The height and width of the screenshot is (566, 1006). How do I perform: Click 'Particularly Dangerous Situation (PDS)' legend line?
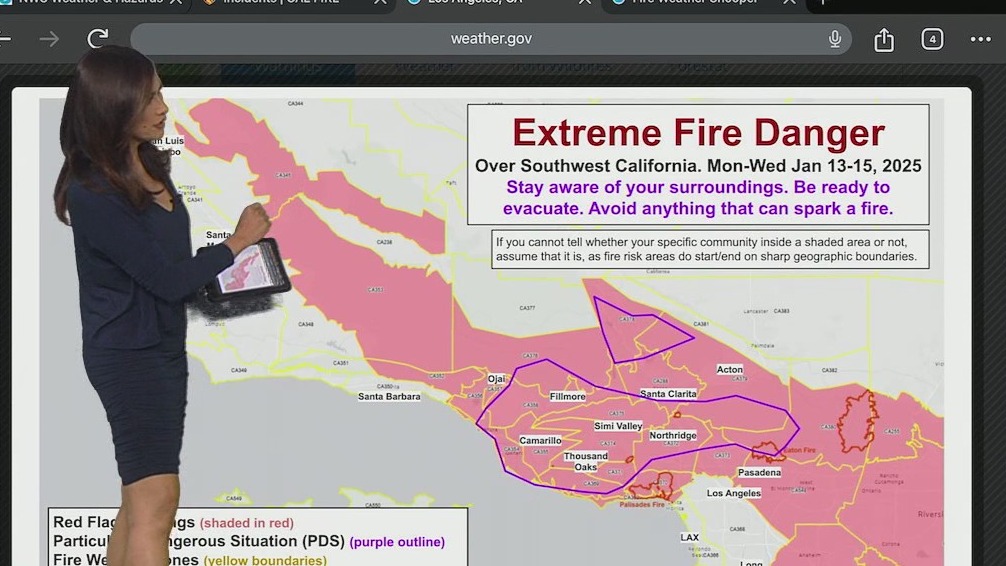(199, 541)
